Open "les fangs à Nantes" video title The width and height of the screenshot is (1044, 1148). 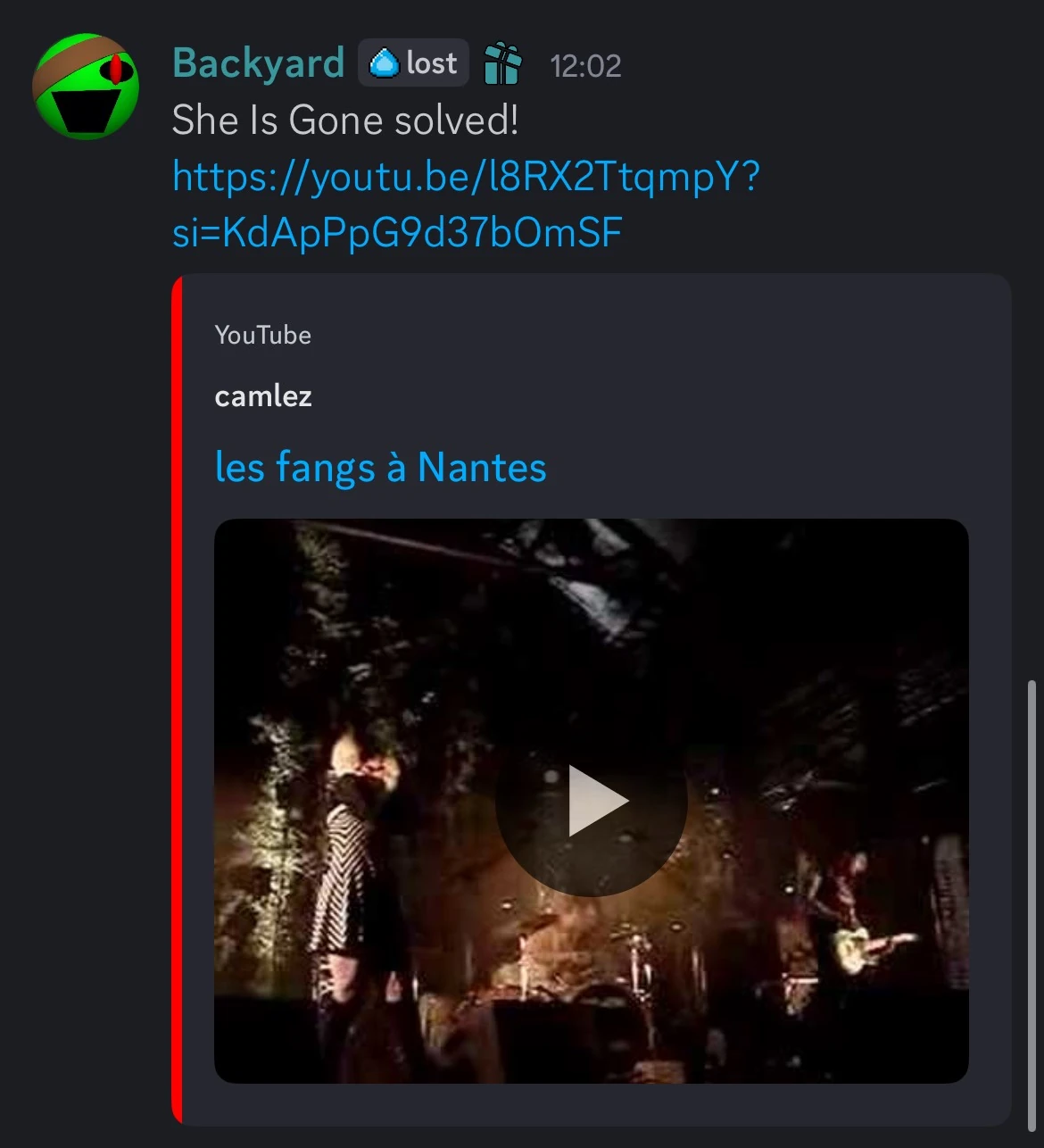point(380,467)
